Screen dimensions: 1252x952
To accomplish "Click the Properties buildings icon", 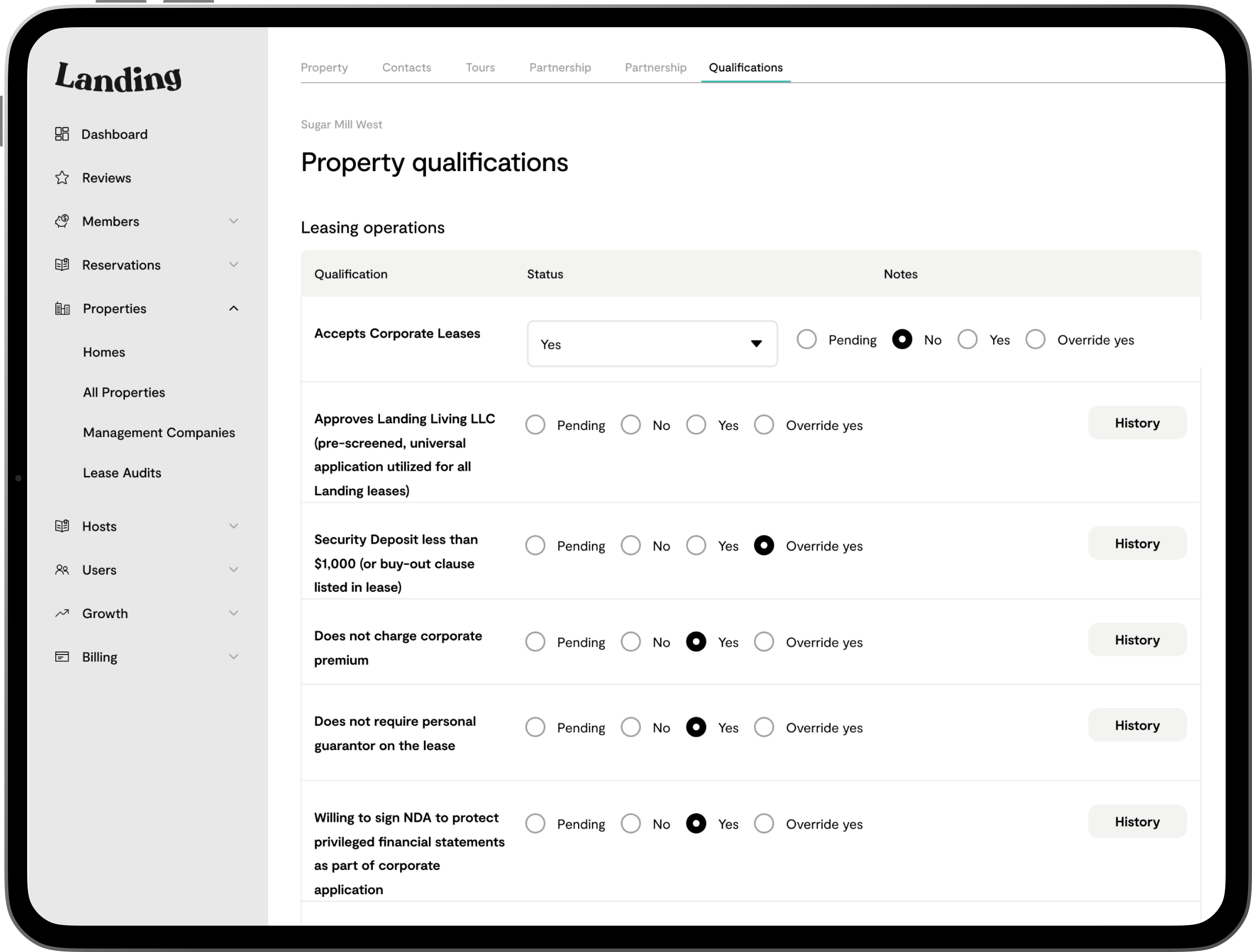I will coord(62,308).
